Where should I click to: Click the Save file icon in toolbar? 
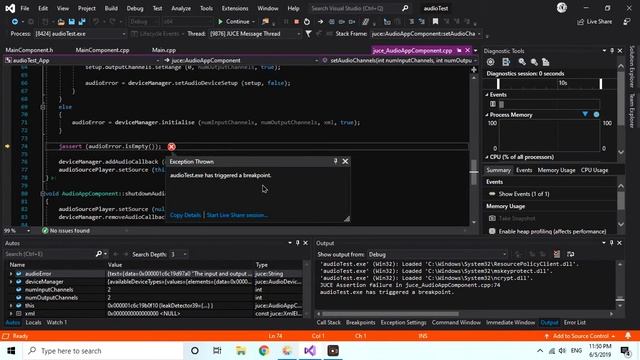coord(71,21)
